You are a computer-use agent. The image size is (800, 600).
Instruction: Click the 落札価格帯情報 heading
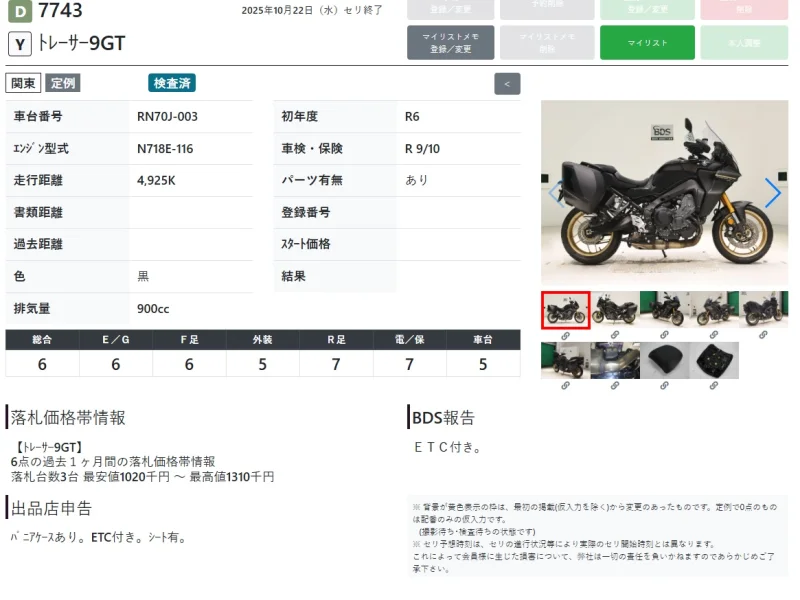click(x=68, y=418)
